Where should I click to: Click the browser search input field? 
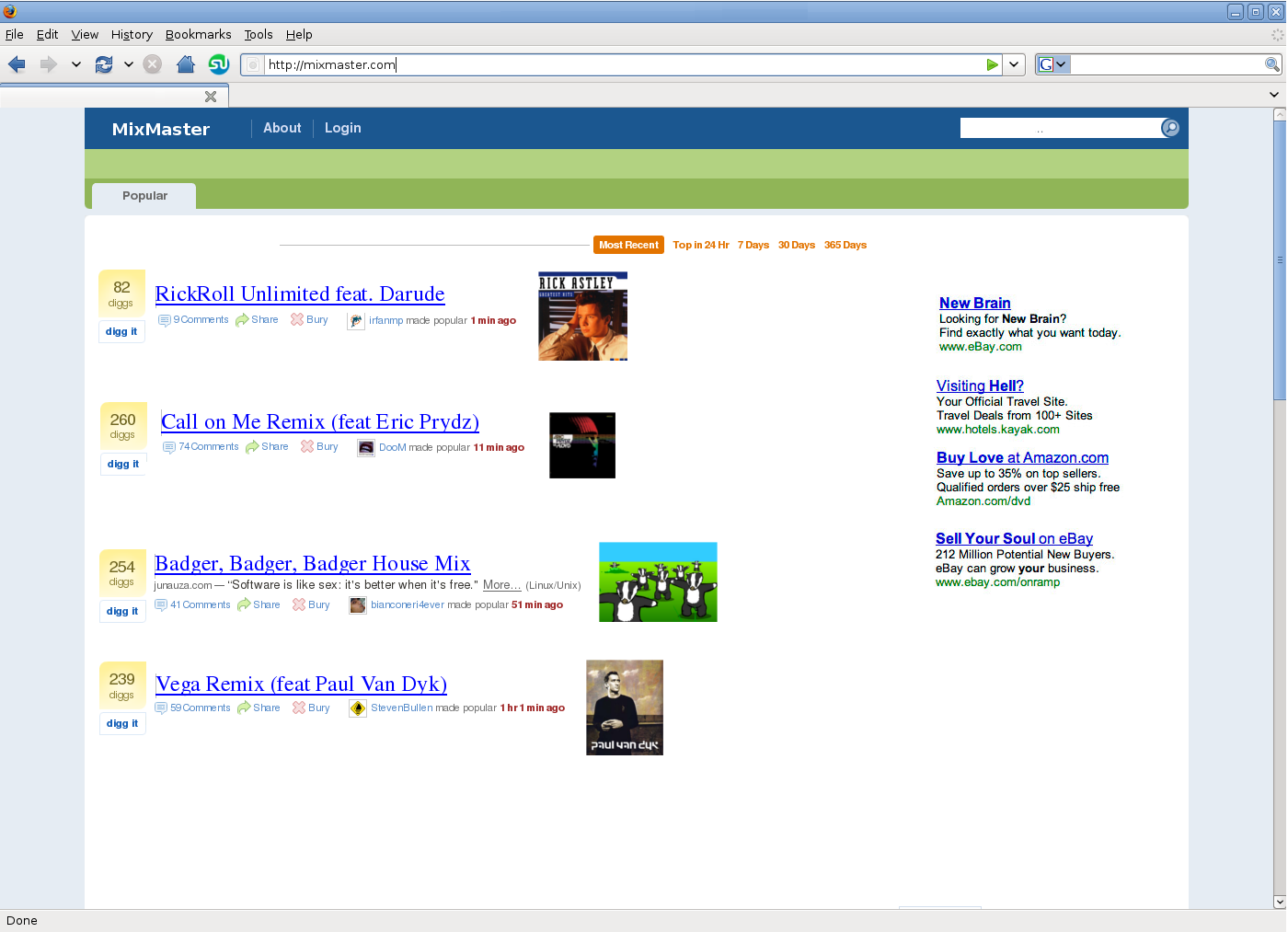(1167, 64)
